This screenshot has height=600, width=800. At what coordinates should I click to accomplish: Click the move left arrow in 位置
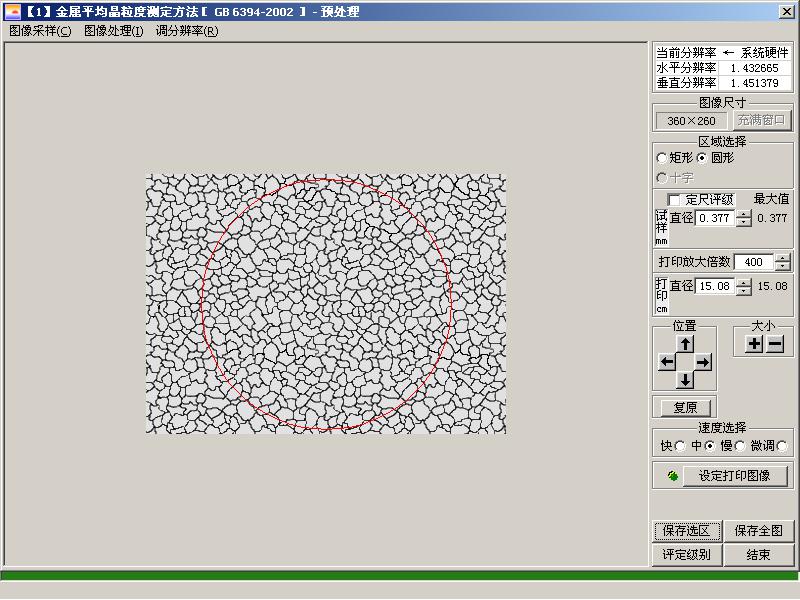[667, 362]
